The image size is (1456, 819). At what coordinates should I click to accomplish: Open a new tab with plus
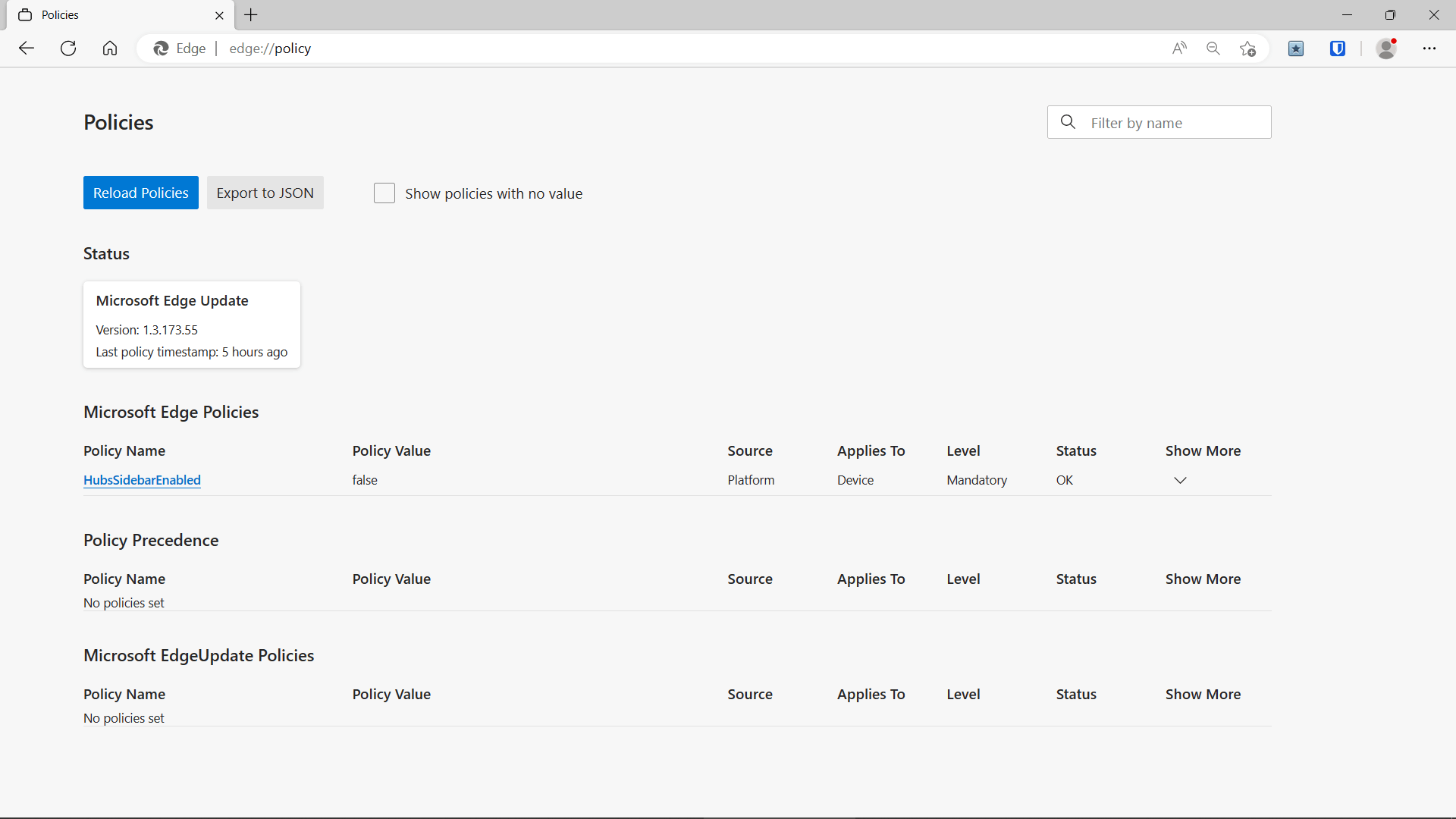point(251,15)
